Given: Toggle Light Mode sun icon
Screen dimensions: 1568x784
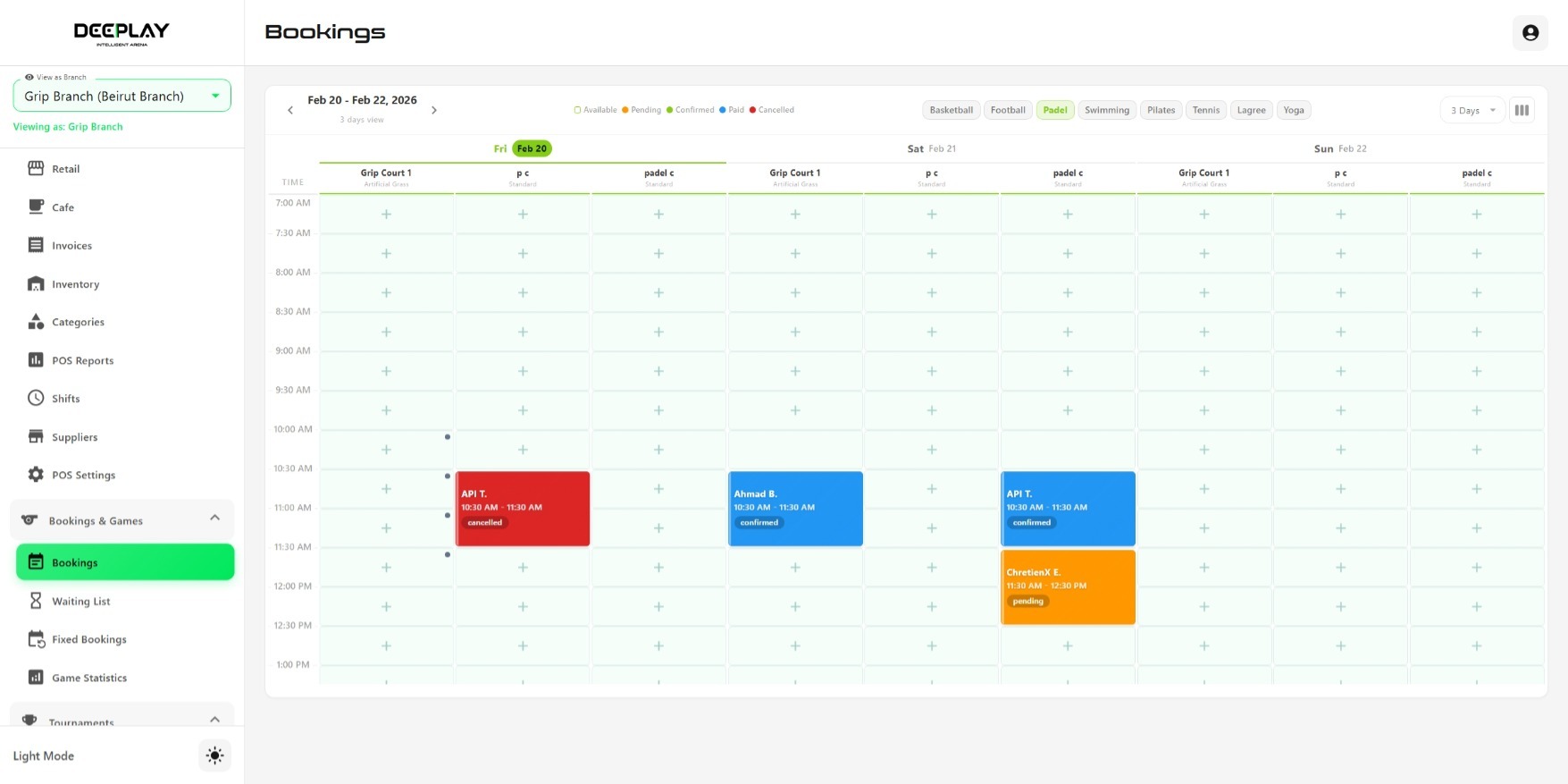Looking at the screenshot, I should tap(214, 755).
